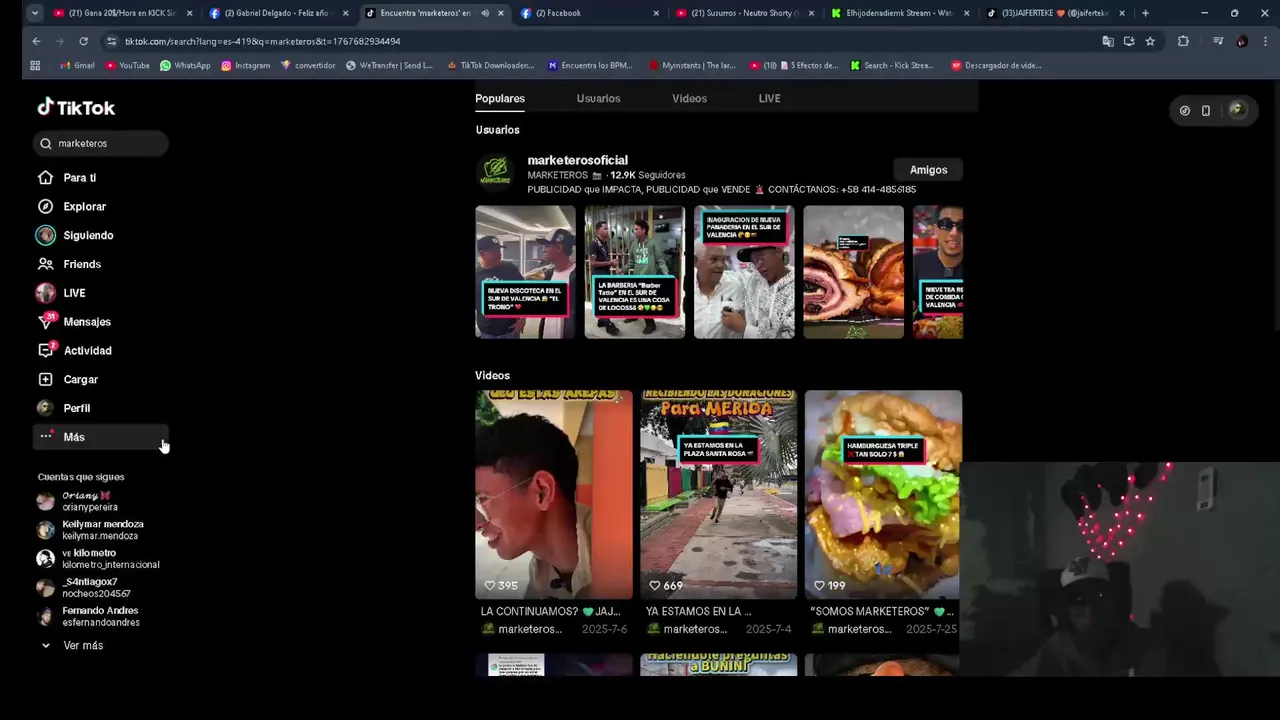Screen dimensions: 1280x720
Task: Open the apps grid in bookmarks bar
Action: coord(35,66)
